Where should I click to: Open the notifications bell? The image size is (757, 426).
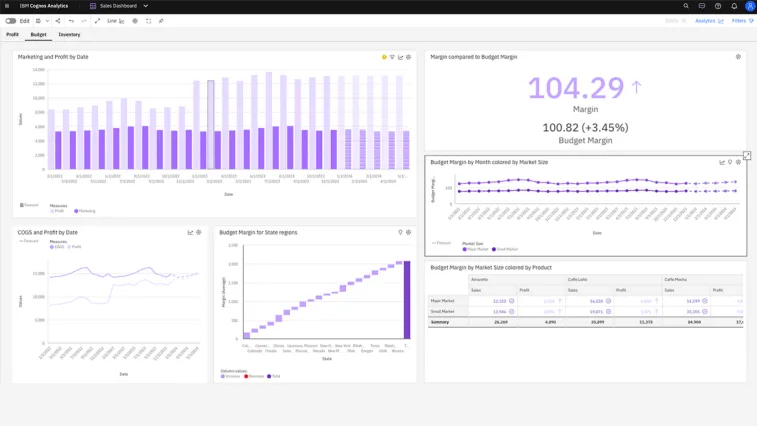click(x=734, y=6)
